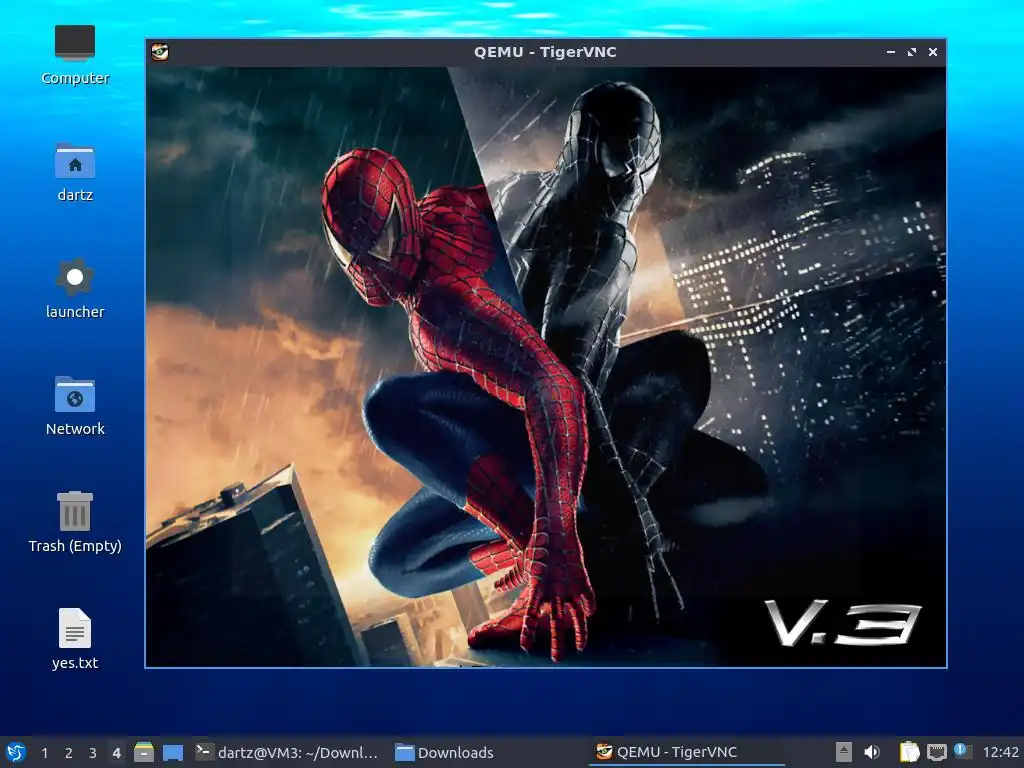Minimize the QEMU - TigerVNC window

891,52
